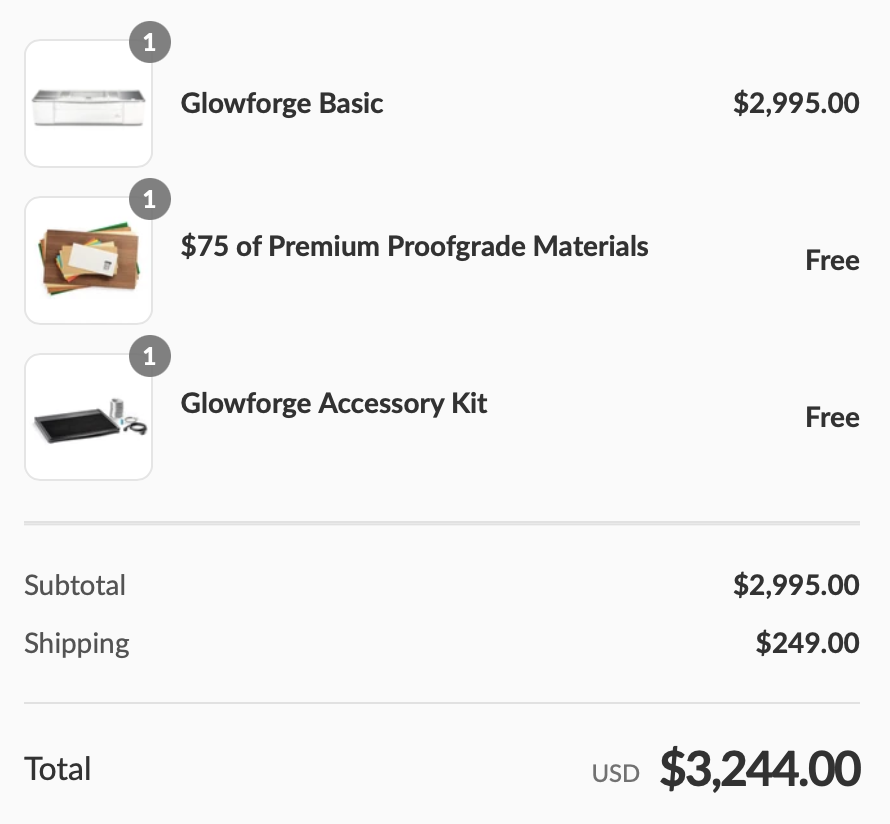Click the Total label
890x824 pixels.
click(x=58, y=769)
